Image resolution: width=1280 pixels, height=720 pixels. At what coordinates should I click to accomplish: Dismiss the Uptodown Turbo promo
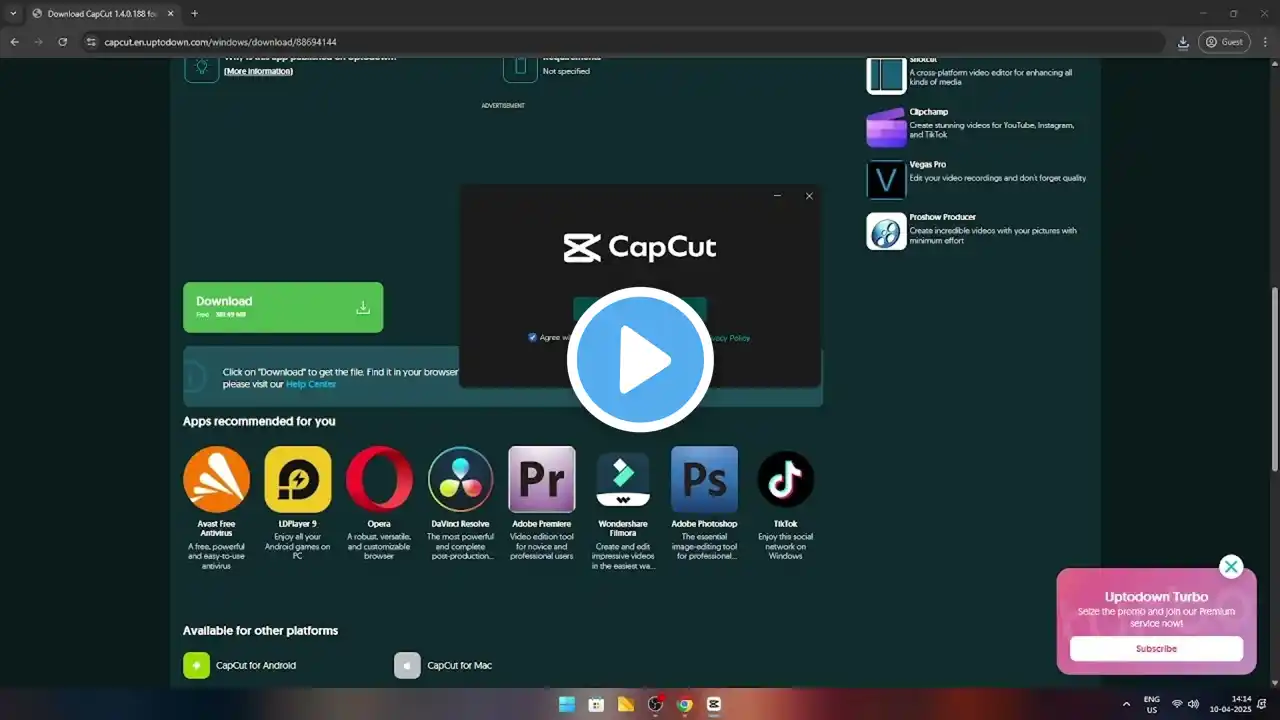click(1231, 567)
